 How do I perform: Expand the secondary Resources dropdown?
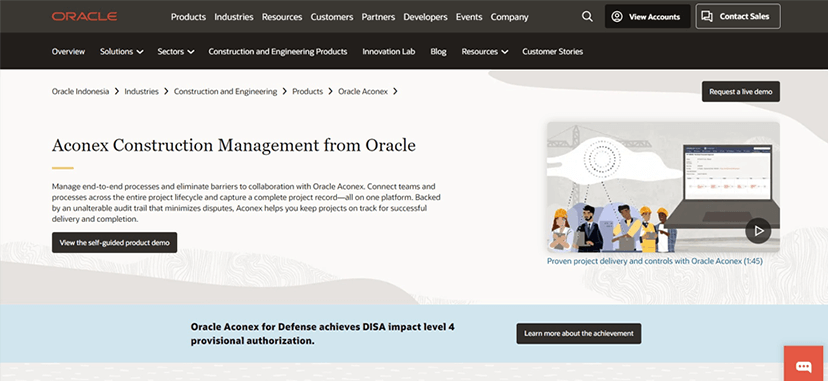coord(485,52)
